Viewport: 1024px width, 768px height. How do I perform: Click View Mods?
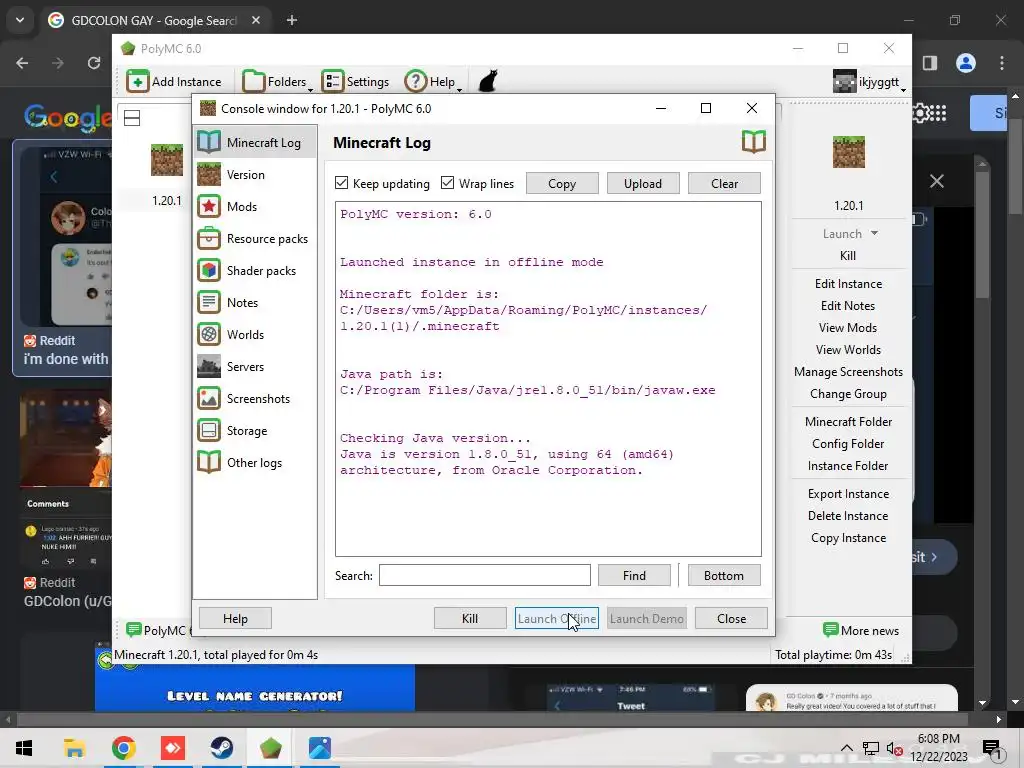click(x=848, y=328)
